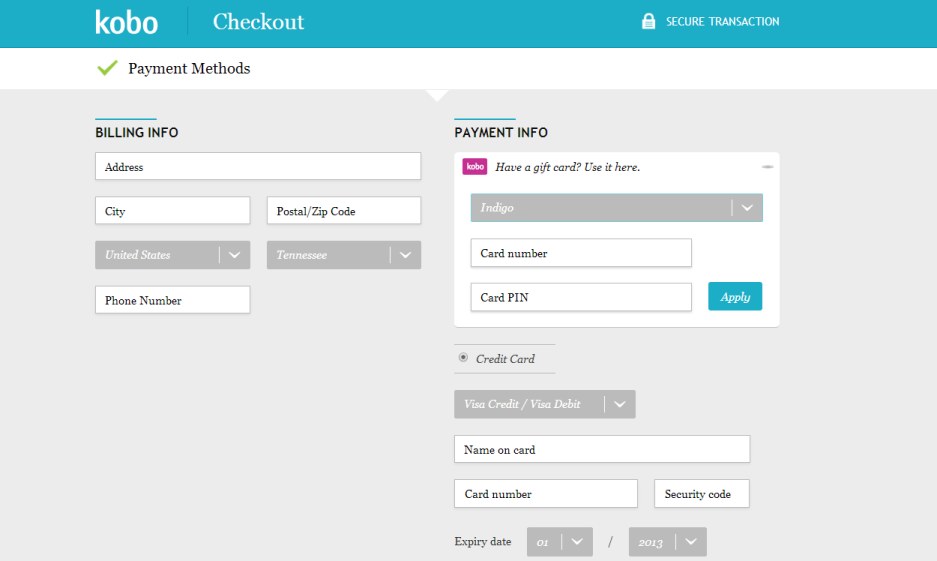Click the Phone Number field

pyautogui.click(x=172, y=300)
